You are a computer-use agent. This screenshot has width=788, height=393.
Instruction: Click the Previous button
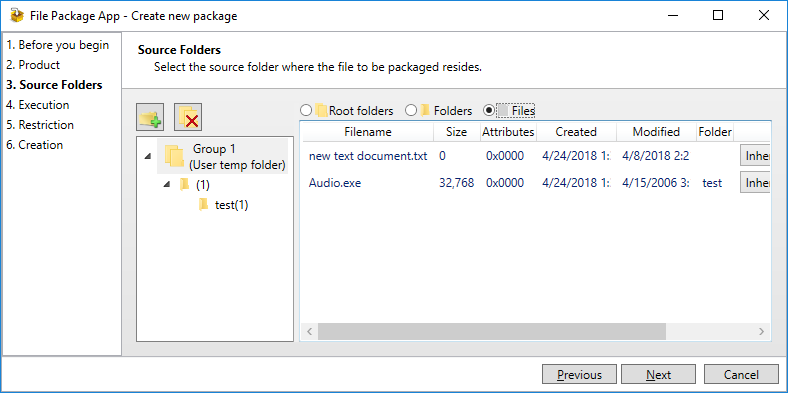coord(579,375)
